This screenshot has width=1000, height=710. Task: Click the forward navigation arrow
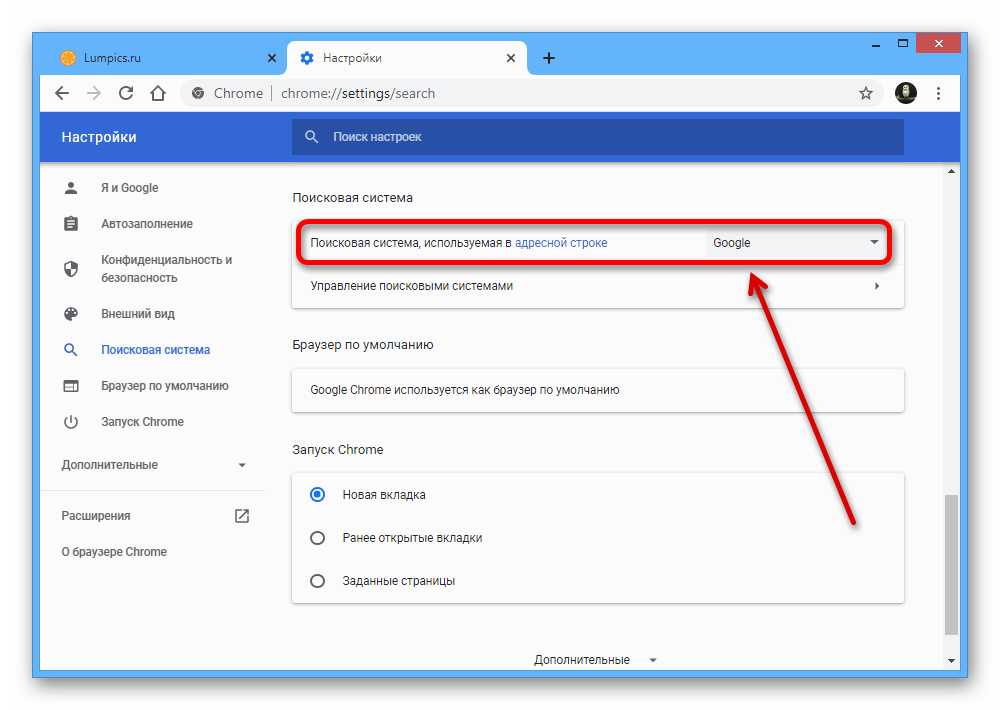tap(94, 93)
